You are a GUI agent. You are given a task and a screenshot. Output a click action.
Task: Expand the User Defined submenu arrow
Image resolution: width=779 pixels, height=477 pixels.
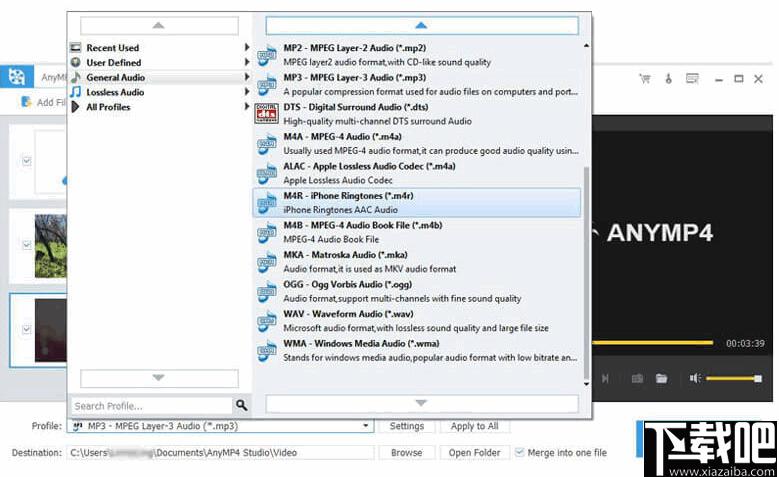click(x=247, y=62)
